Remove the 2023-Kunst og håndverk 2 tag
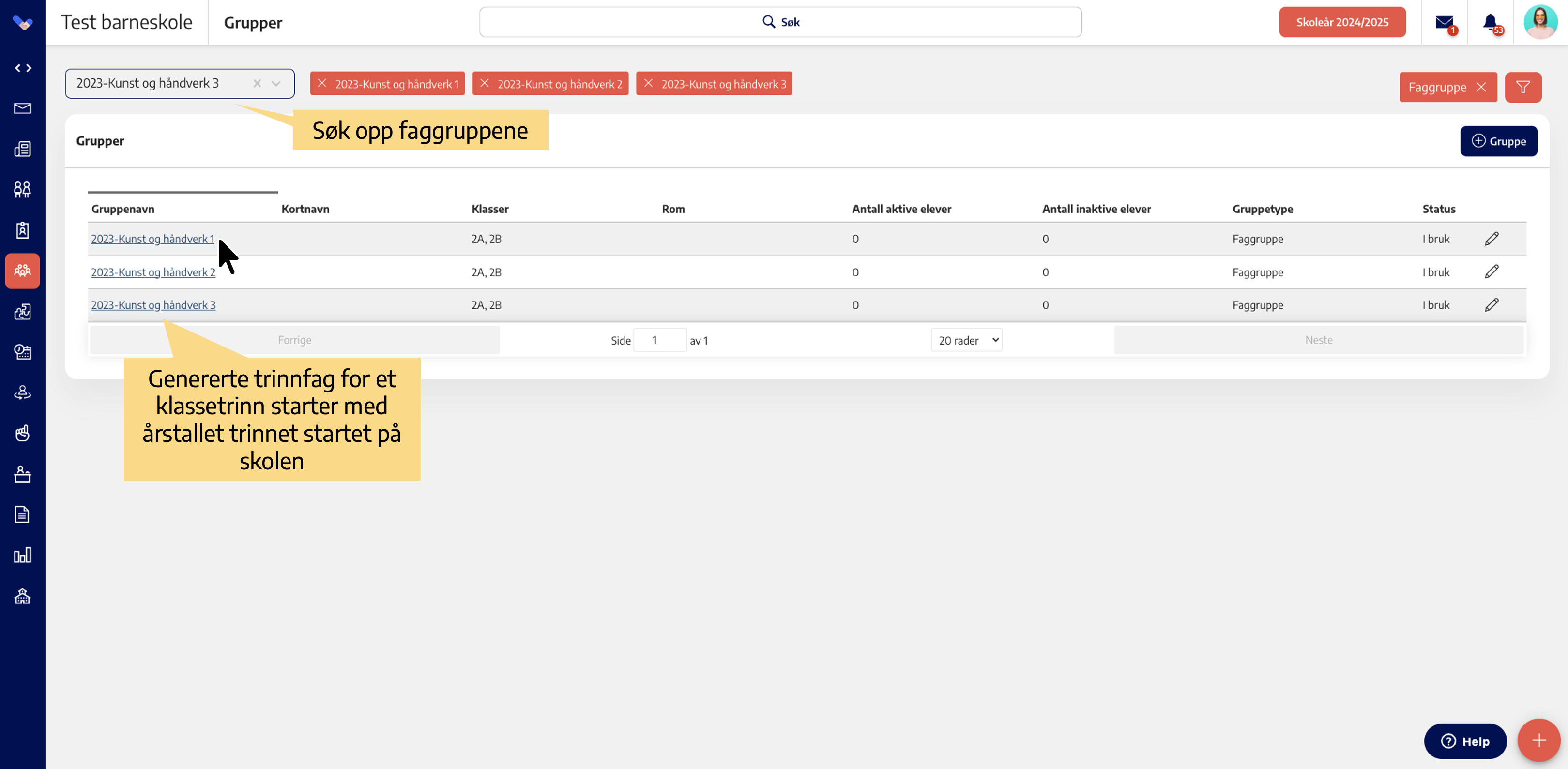Viewport: 1568px width, 769px height. (485, 83)
